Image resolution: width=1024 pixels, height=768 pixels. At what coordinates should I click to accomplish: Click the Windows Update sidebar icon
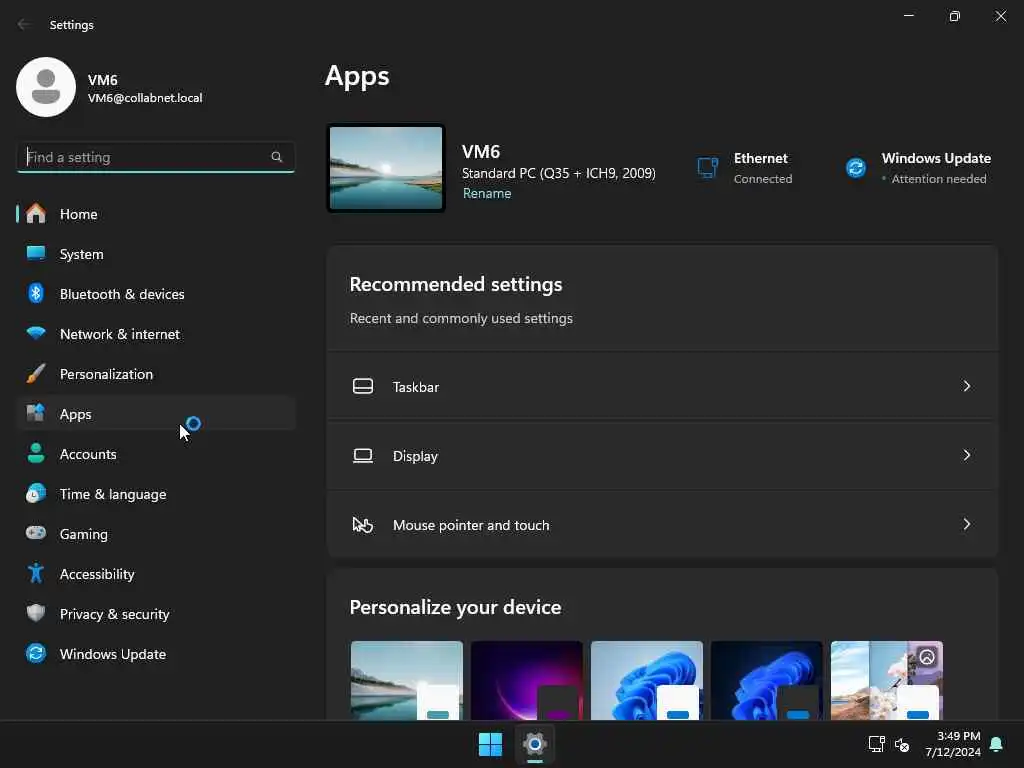coord(36,653)
